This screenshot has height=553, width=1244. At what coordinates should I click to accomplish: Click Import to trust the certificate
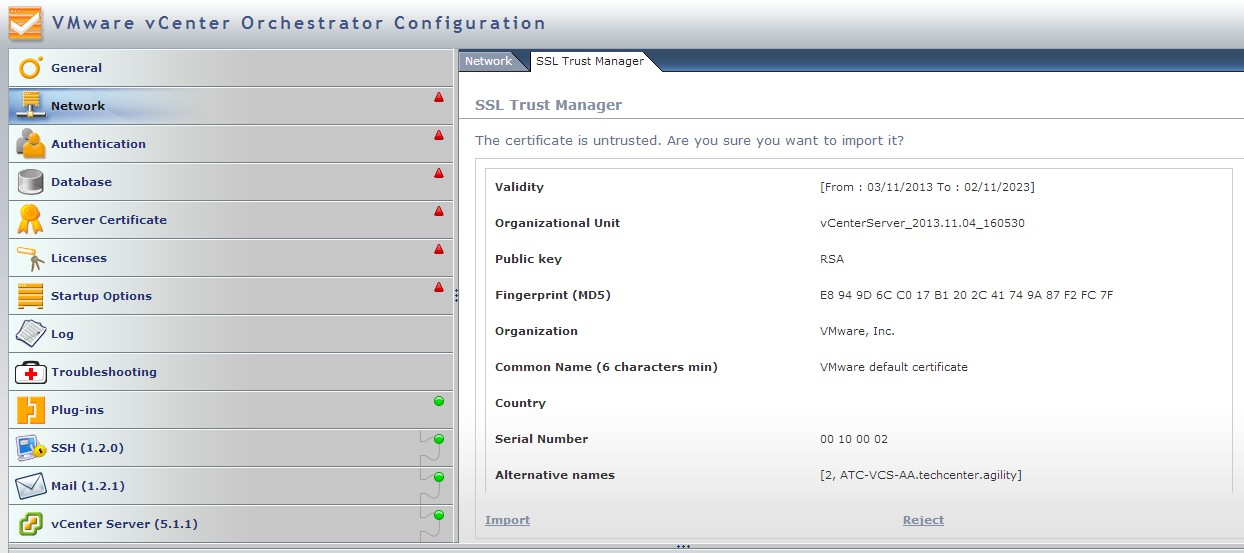point(507,520)
